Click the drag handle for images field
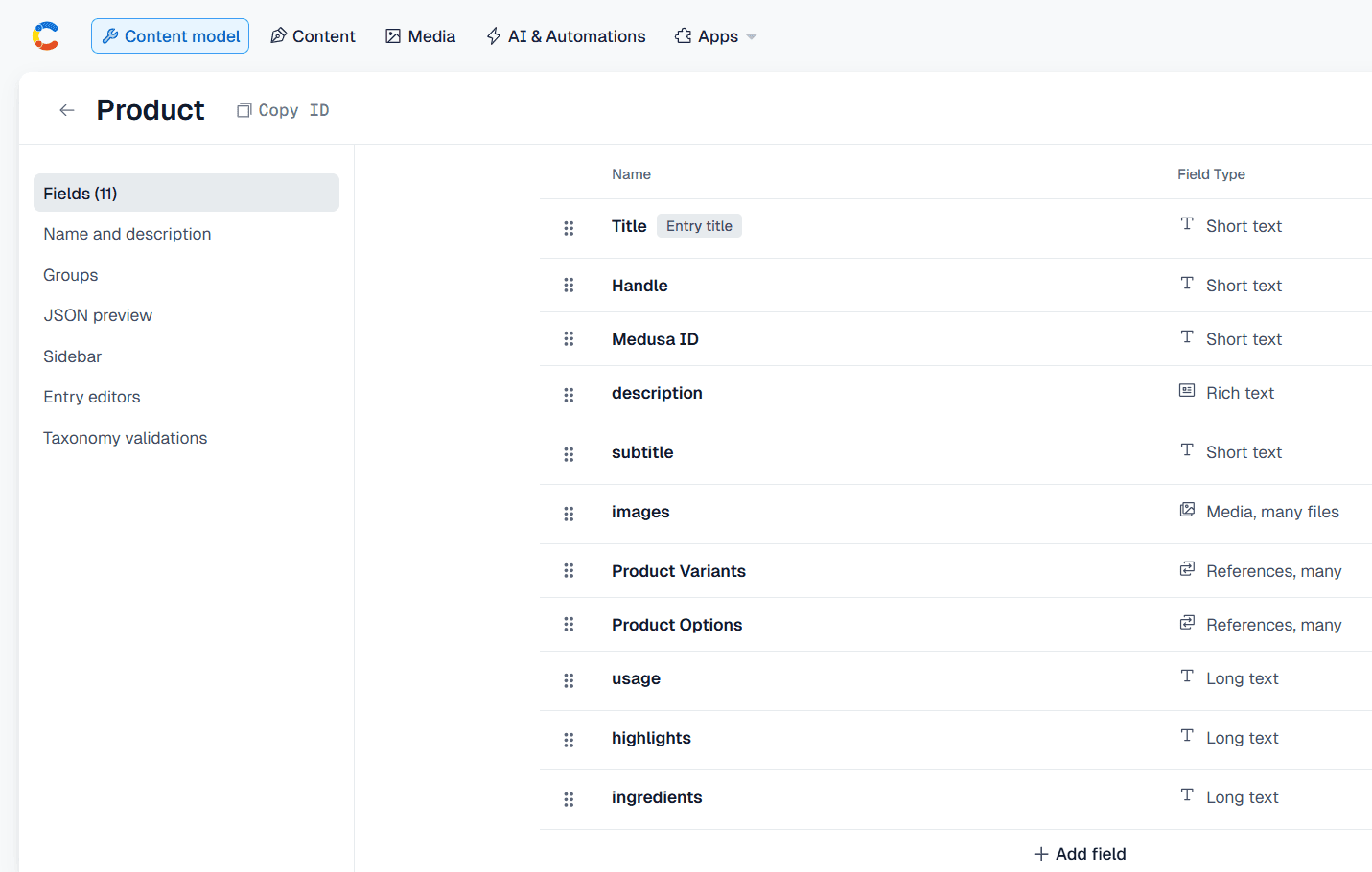Image resolution: width=1372 pixels, height=872 pixels. (x=569, y=514)
